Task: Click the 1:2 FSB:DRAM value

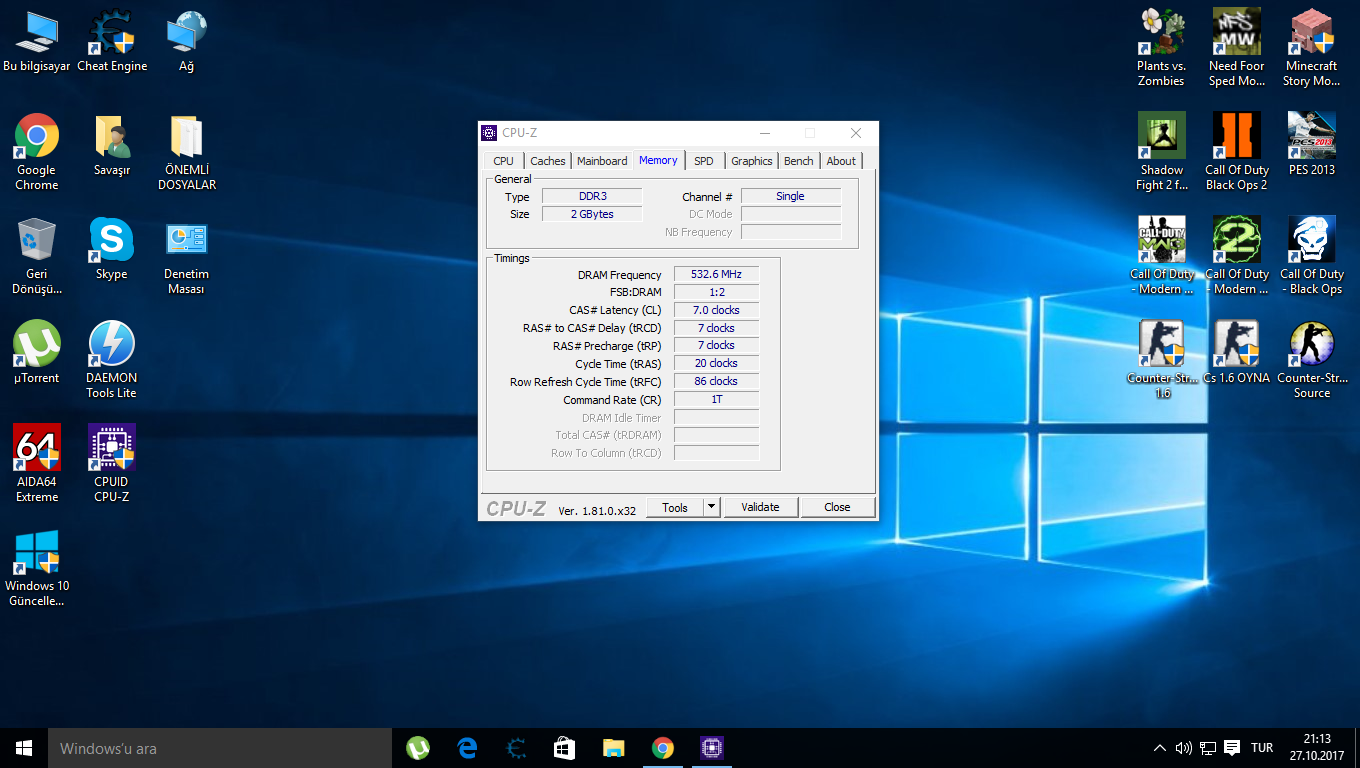Action: 716,292
